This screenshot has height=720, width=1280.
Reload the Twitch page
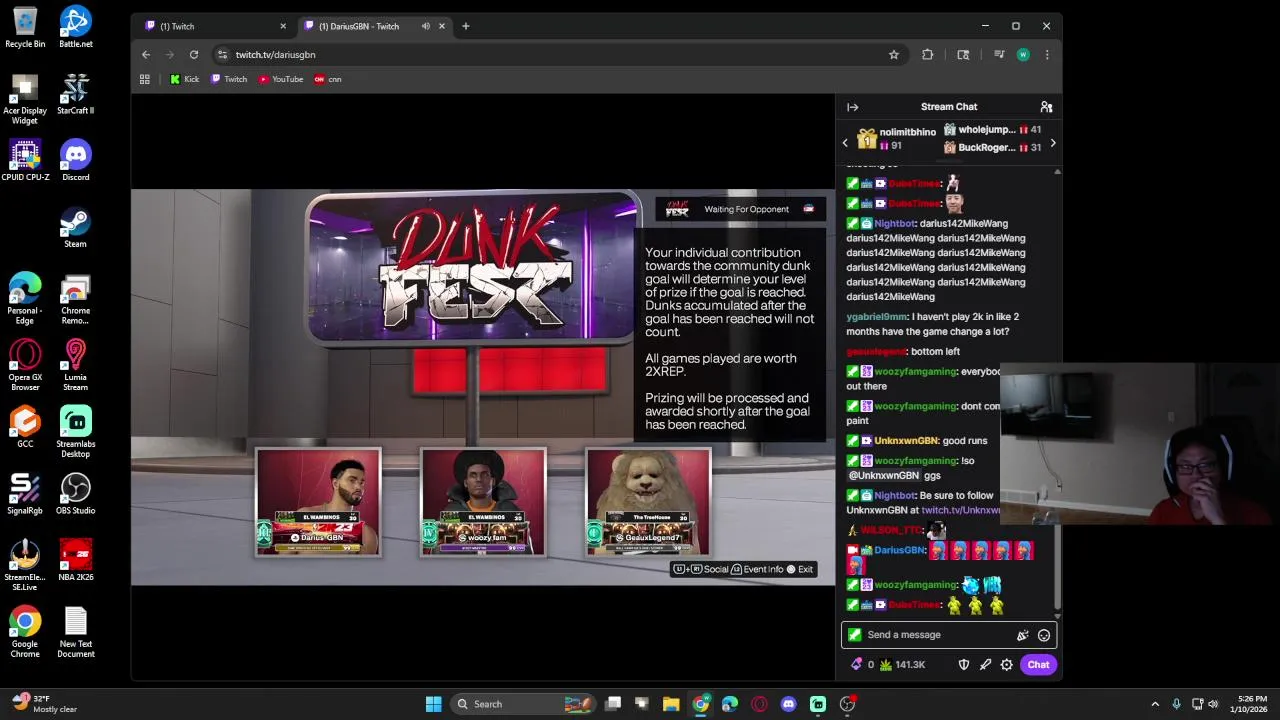coord(194,55)
